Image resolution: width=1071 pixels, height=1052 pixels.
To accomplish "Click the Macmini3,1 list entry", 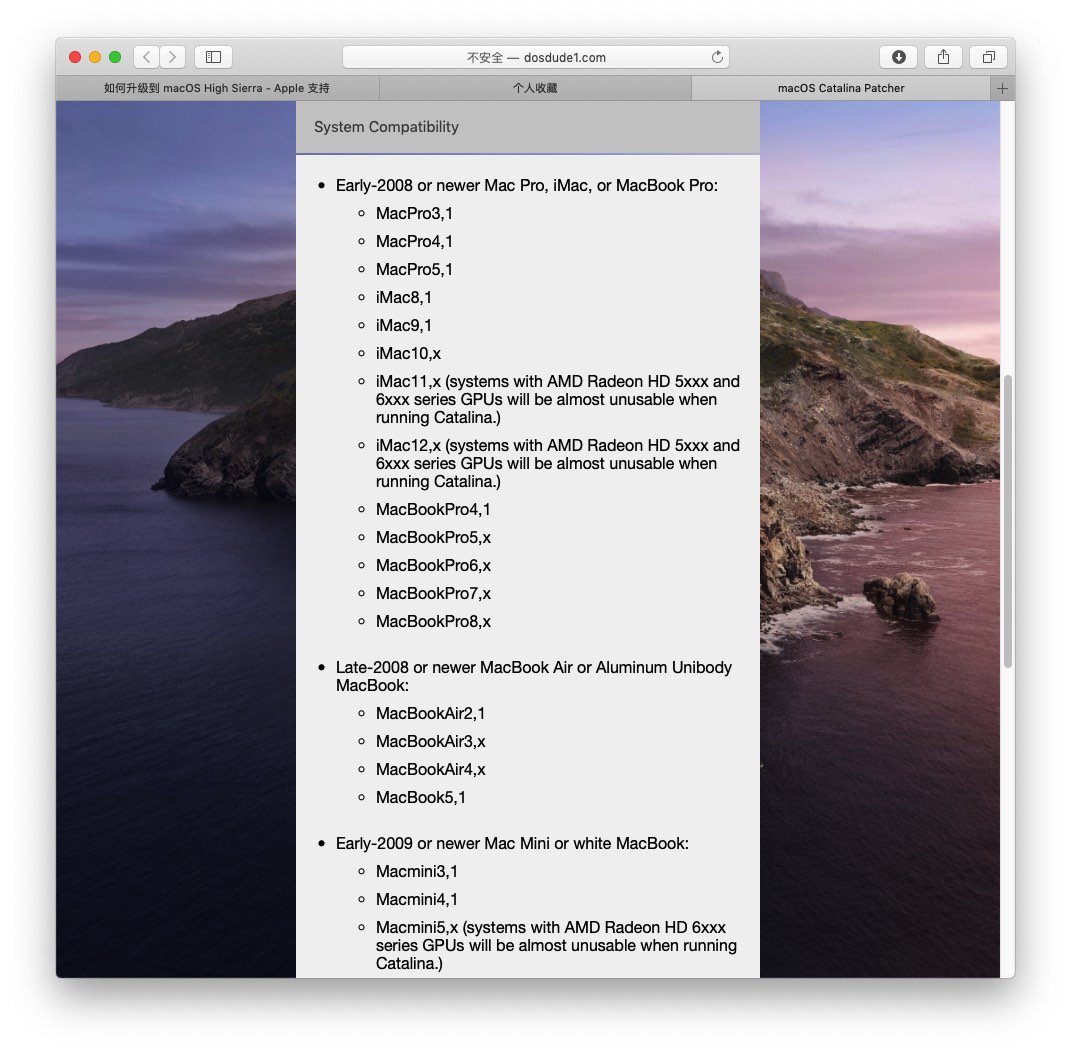I will click(x=416, y=871).
